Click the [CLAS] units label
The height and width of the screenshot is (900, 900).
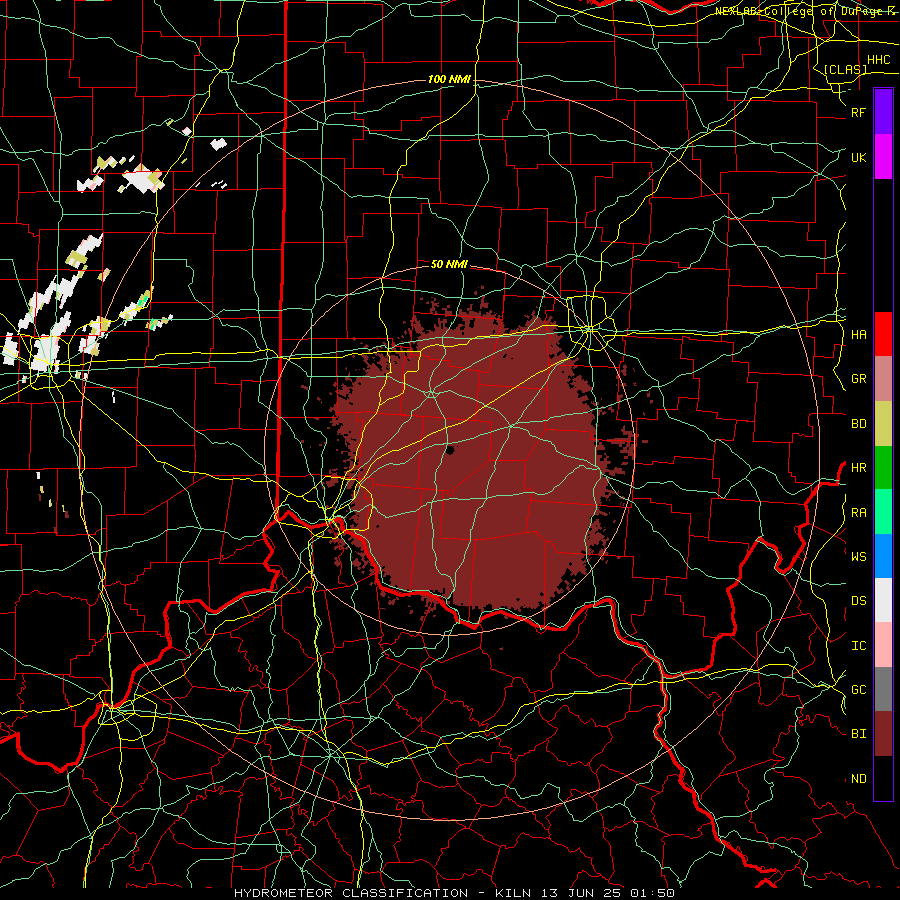(x=845, y=69)
